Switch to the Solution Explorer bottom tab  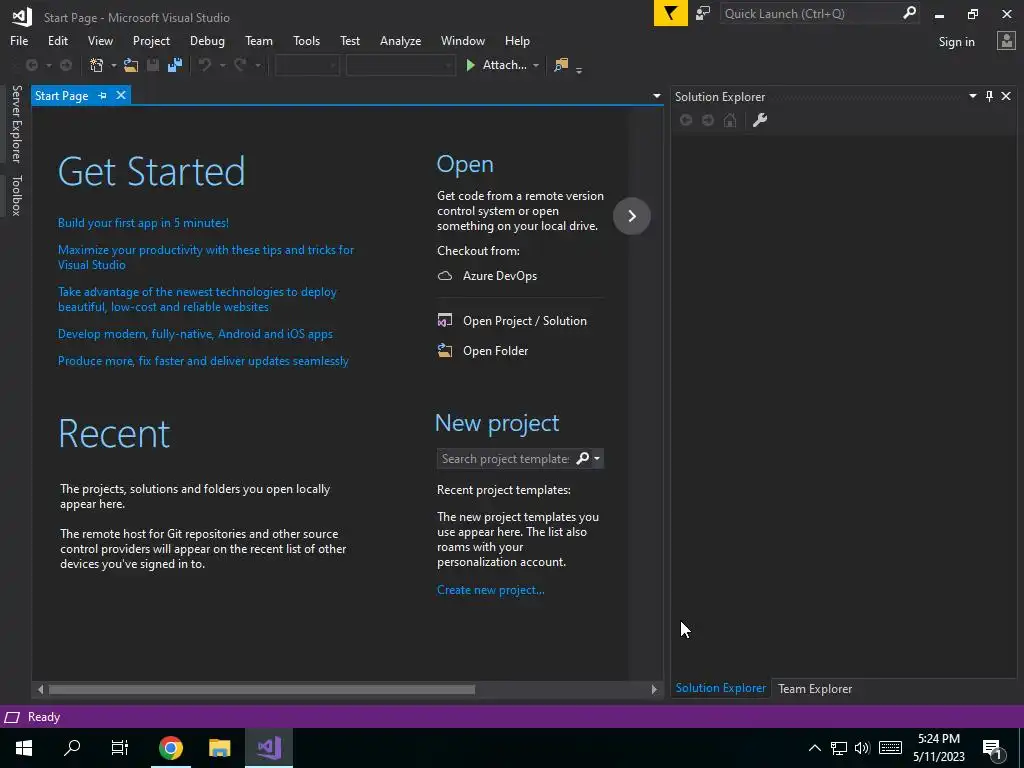720,688
